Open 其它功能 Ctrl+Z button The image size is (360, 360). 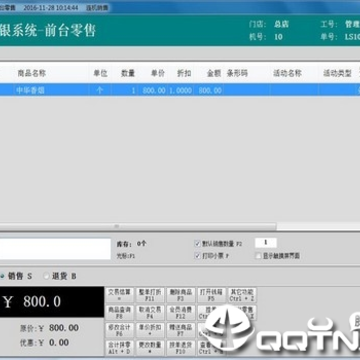242,295
